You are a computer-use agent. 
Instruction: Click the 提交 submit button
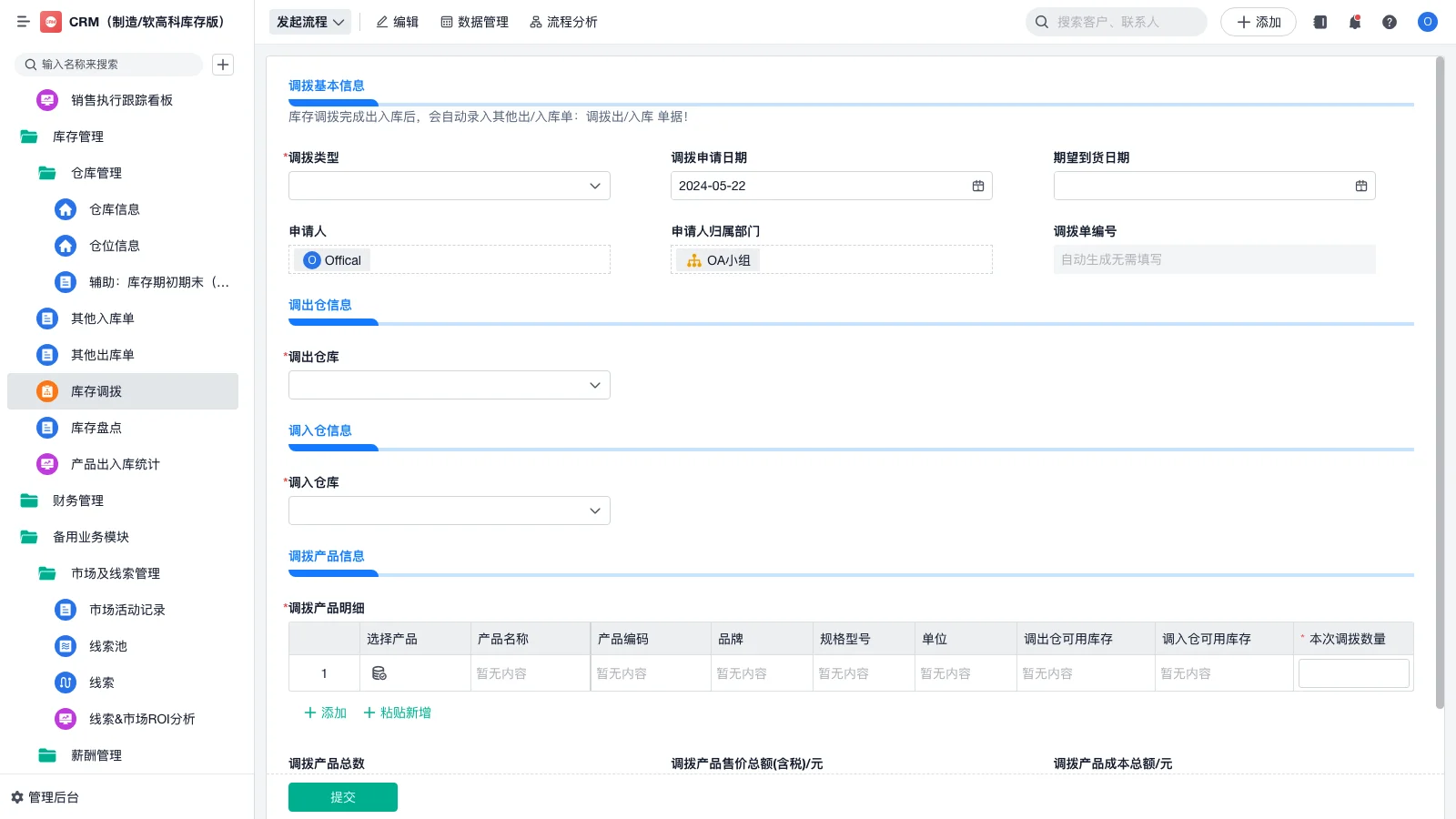point(342,796)
